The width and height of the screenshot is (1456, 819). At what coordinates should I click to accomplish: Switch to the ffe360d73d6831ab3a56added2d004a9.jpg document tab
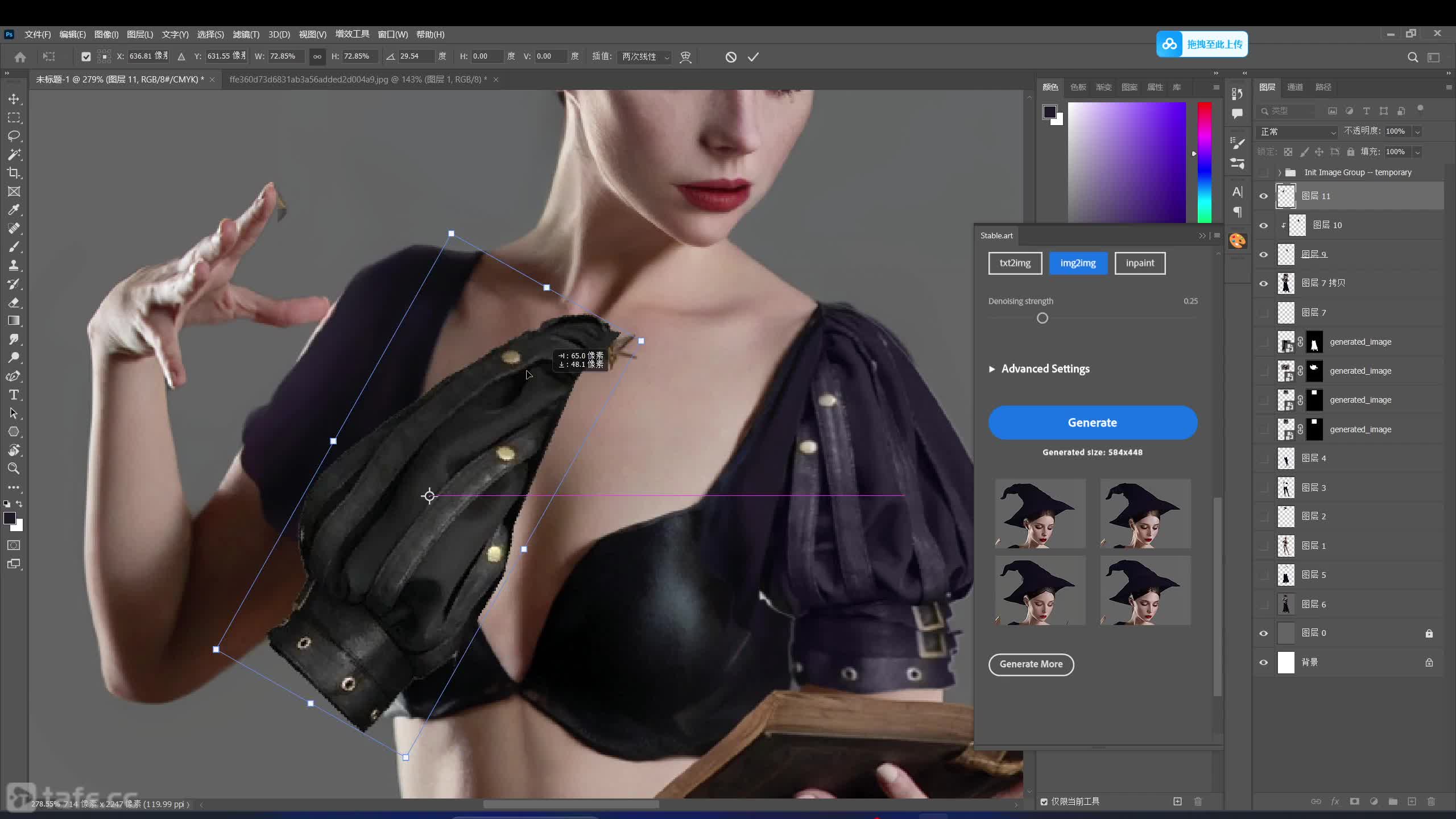[358, 80]
